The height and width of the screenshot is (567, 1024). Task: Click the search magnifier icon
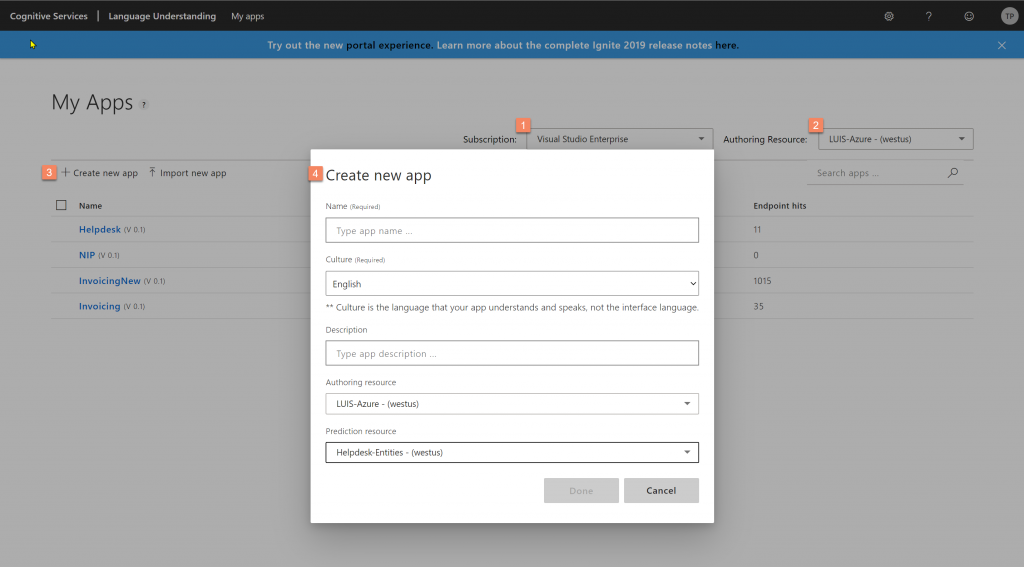click(953, 172)
